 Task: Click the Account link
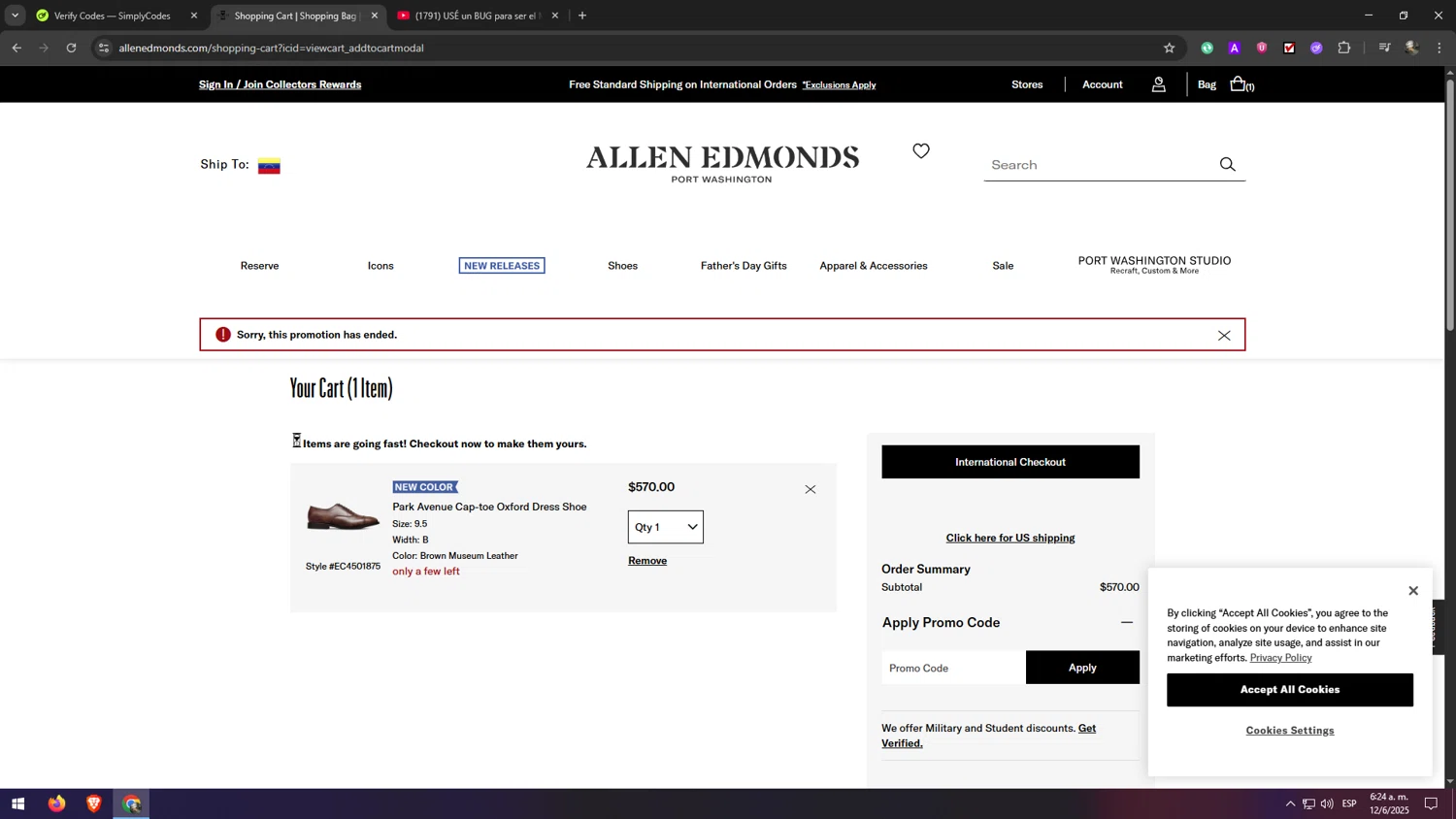coord(1103,84)
